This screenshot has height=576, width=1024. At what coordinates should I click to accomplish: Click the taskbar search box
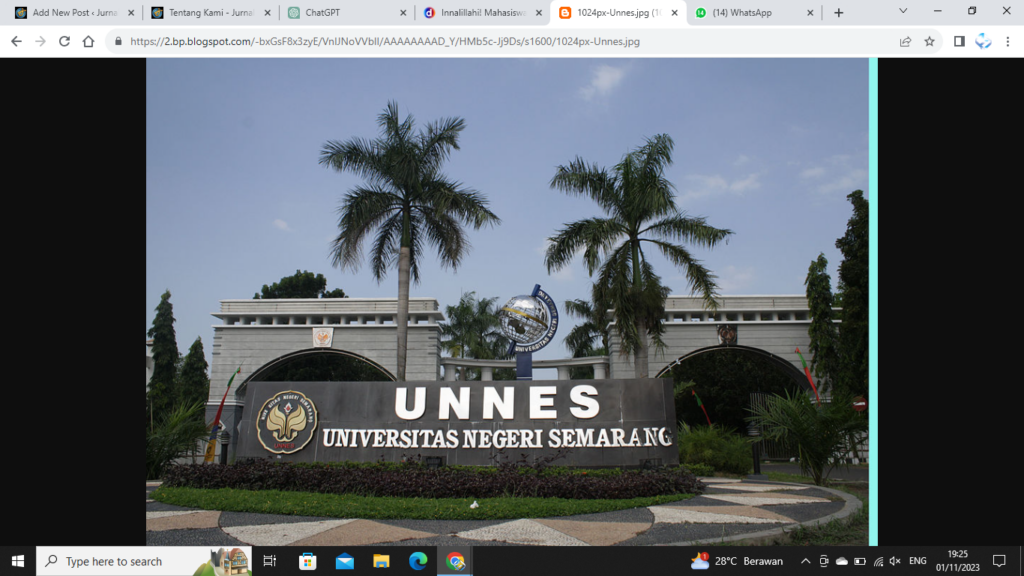[x=144, y=561]
